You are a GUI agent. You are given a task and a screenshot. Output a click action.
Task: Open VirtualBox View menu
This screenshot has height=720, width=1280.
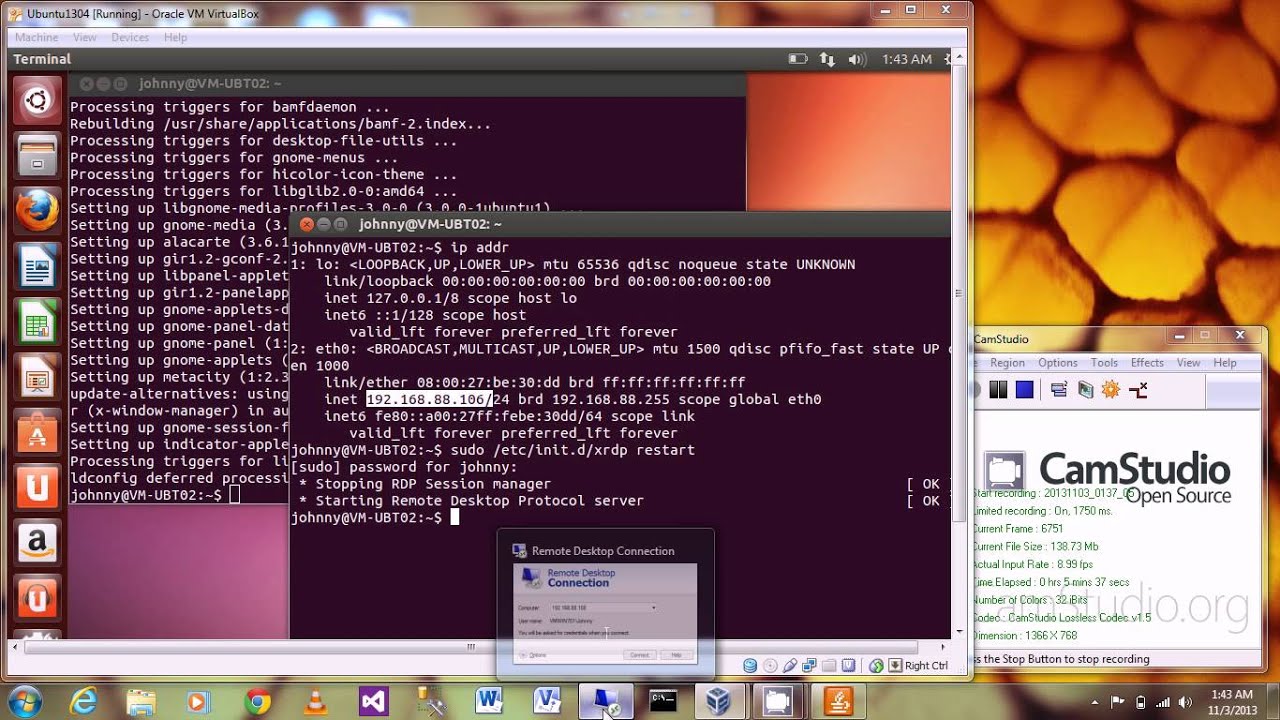85,37
